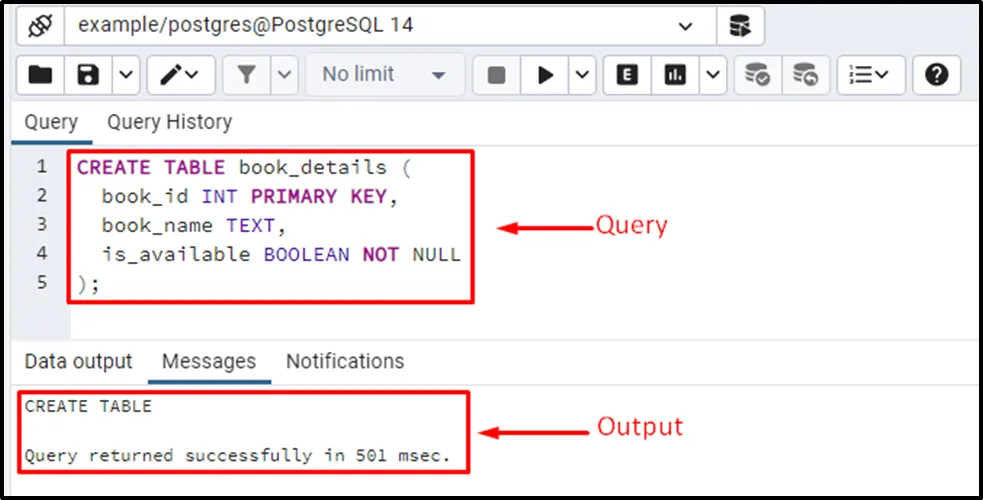
Task: Expand the filter options dropdown arrow
Action: pyautogui.click(x=284, y=75)
